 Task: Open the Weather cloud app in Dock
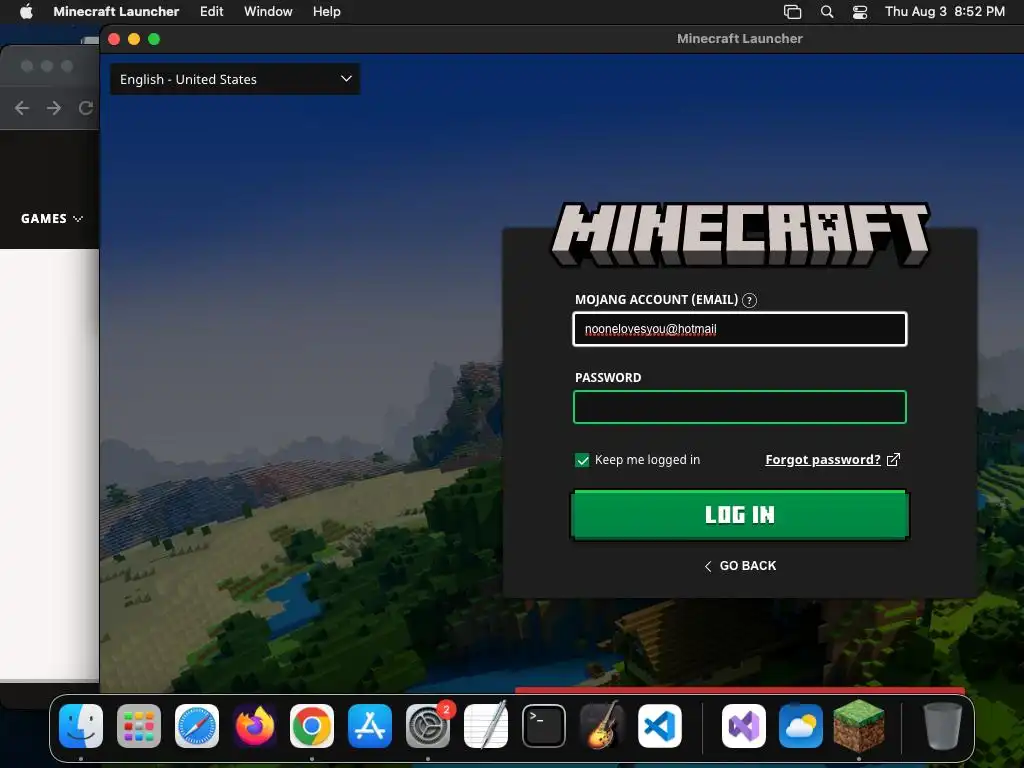click(x=801, y=726)
